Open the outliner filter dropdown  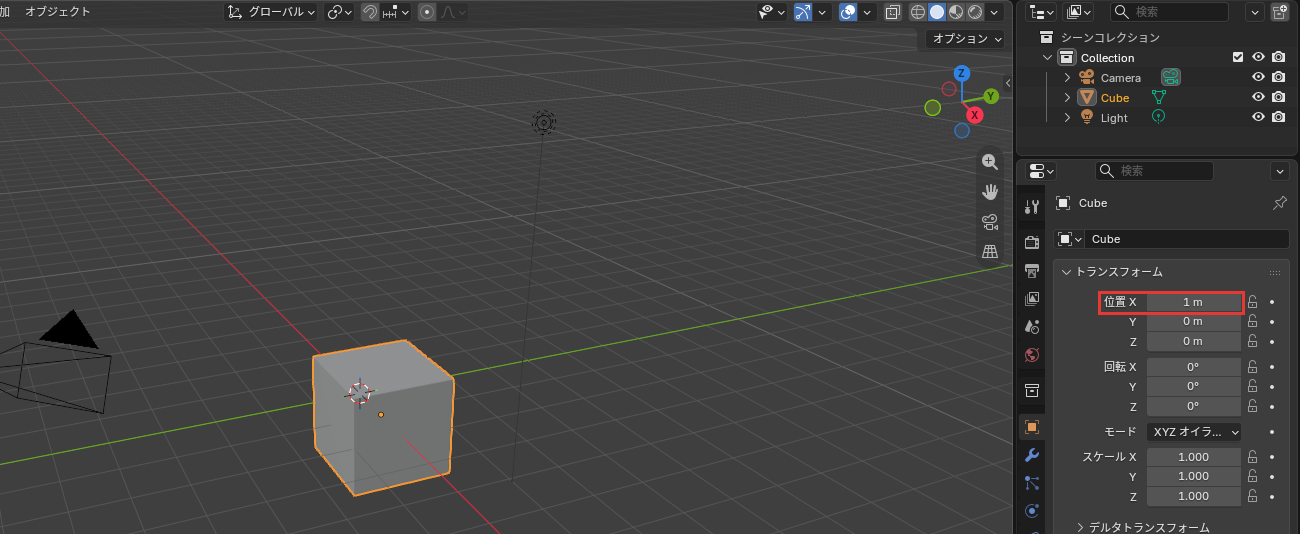(x=1254, y=12)
